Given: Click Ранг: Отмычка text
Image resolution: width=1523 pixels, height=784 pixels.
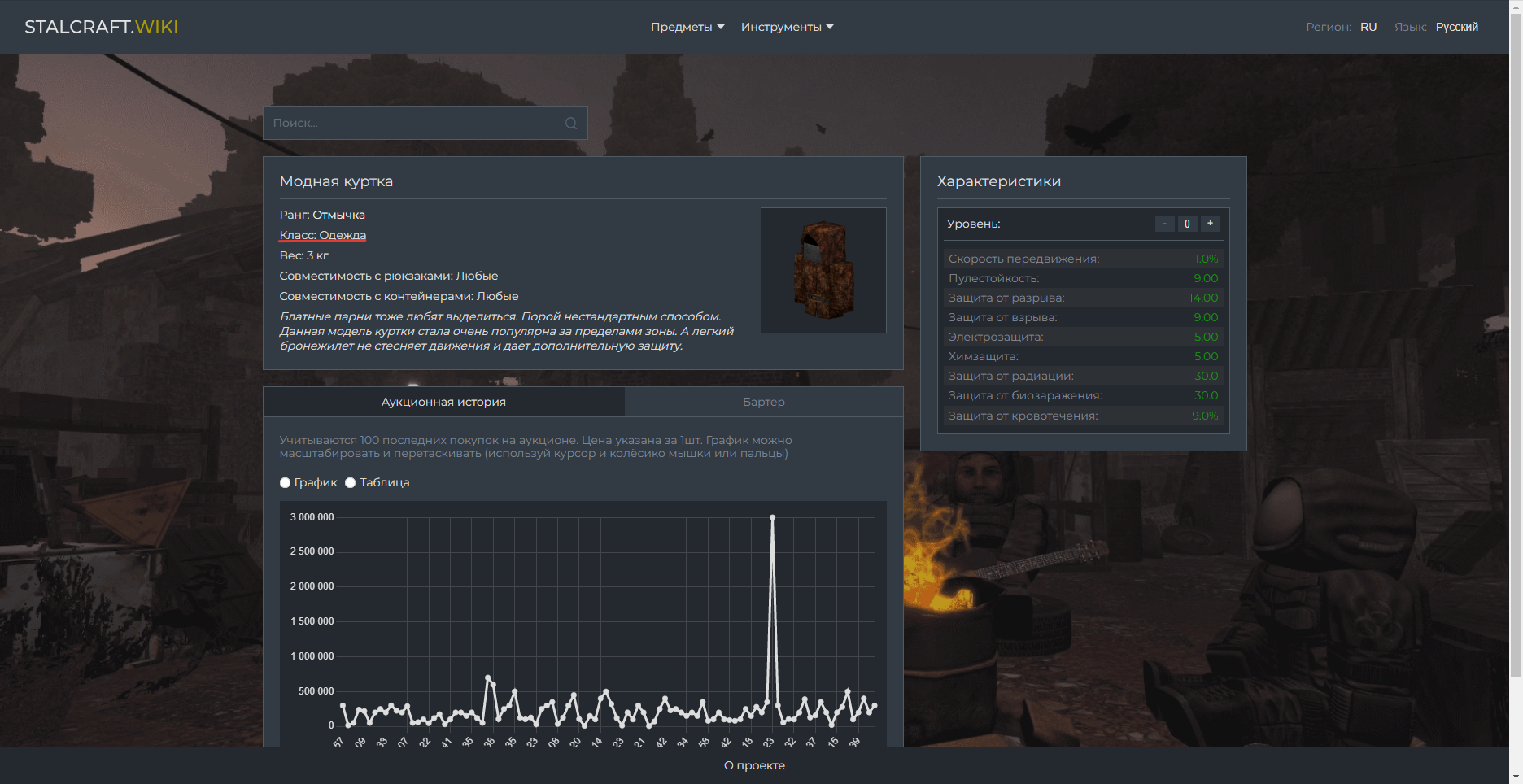Looking at the screenshot, I should click(x=322, y=215).
